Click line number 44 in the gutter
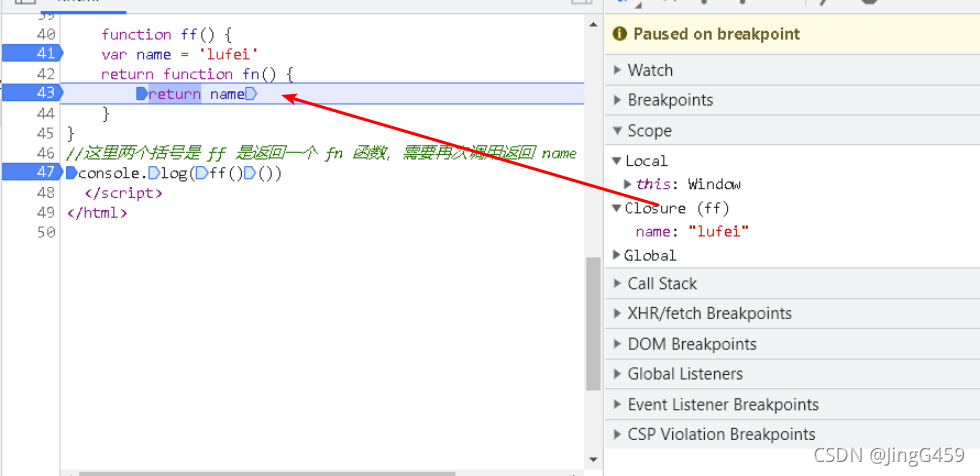Screen dimensions: 980x476 point(46,114)
